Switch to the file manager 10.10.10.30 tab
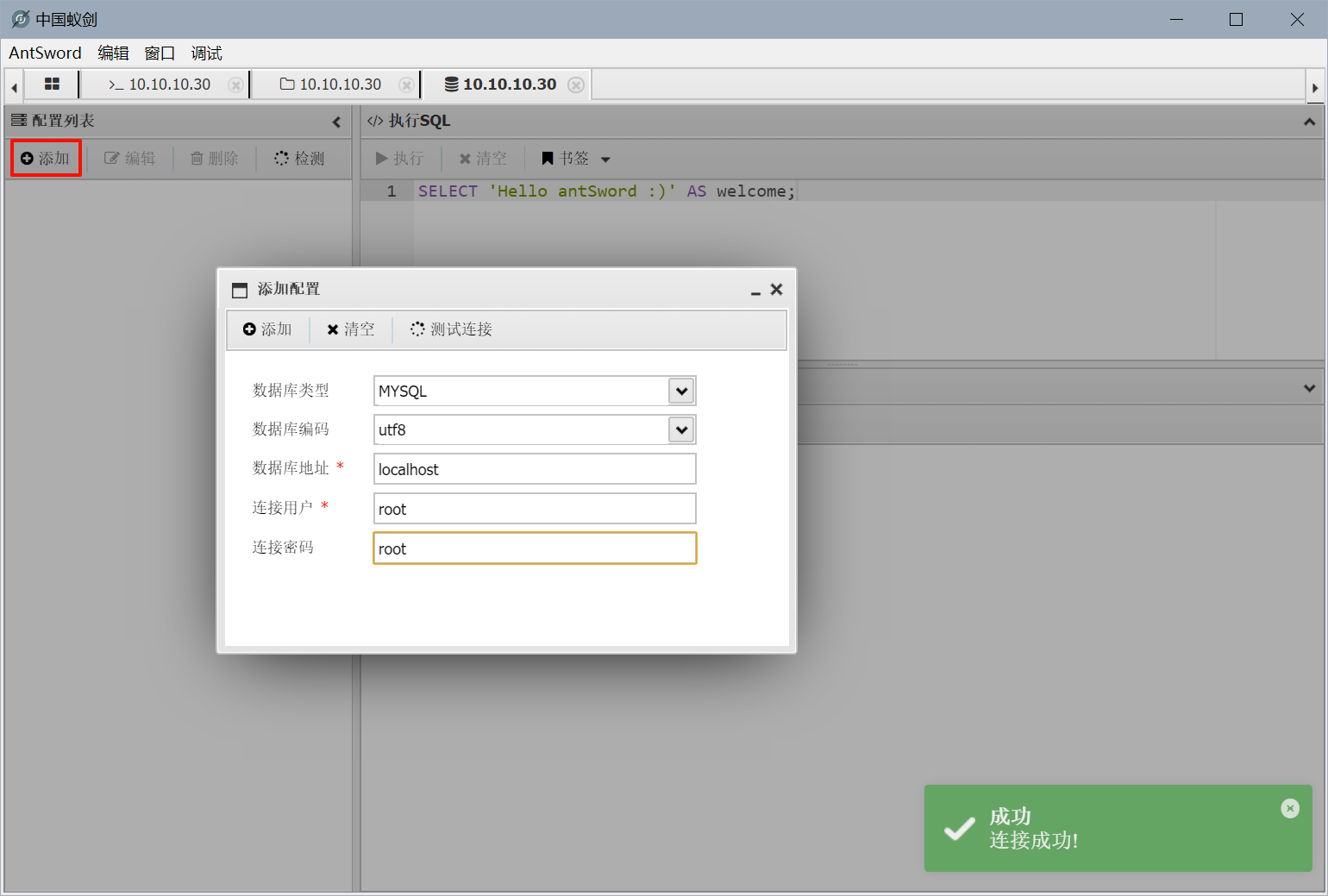The image size is (1328, 896). [x=331, y=85]
